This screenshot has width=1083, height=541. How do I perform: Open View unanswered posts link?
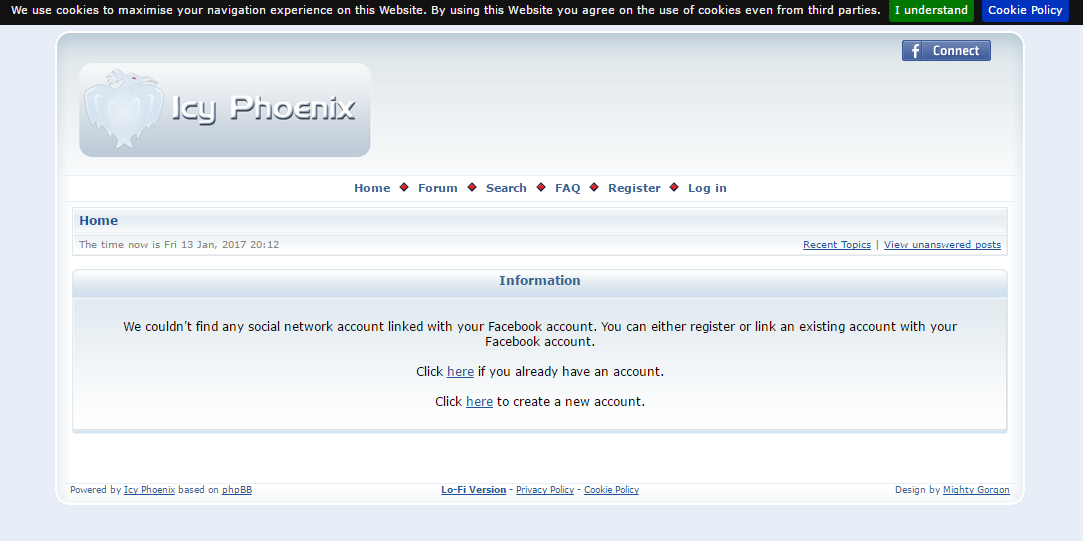(942, 245)
